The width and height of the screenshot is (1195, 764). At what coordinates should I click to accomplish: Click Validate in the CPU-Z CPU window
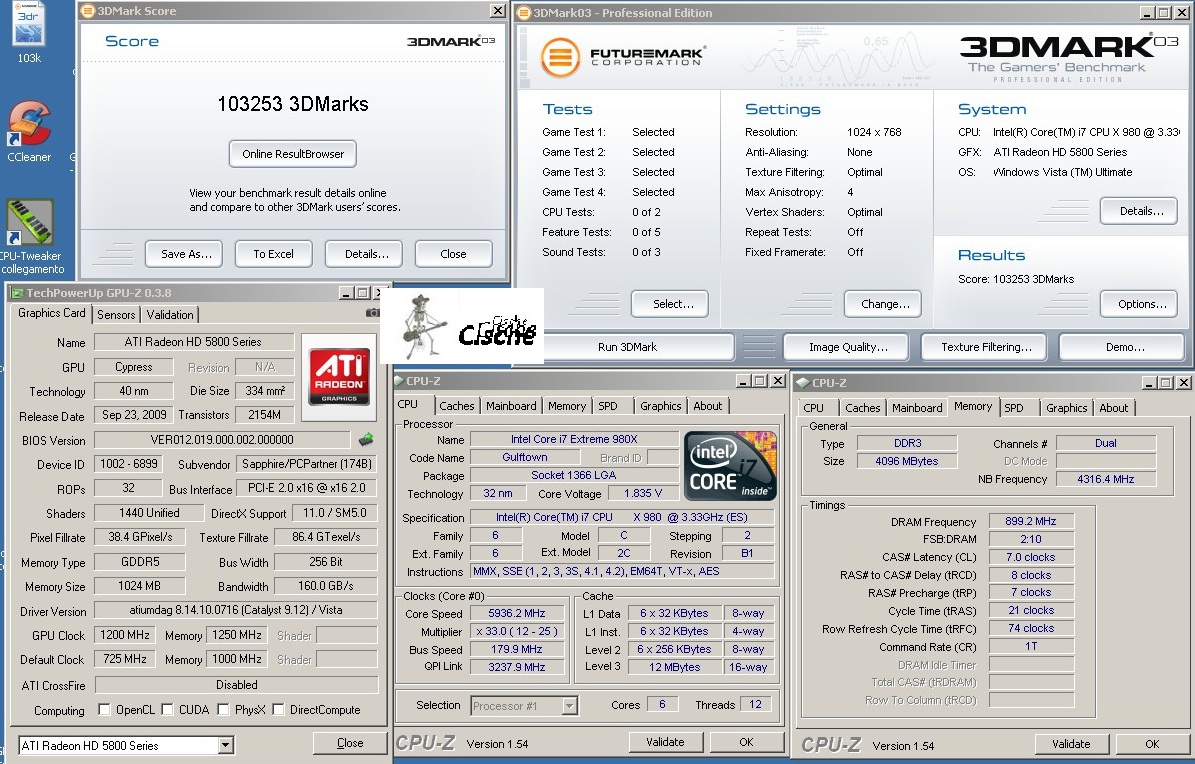click(665, 742)
